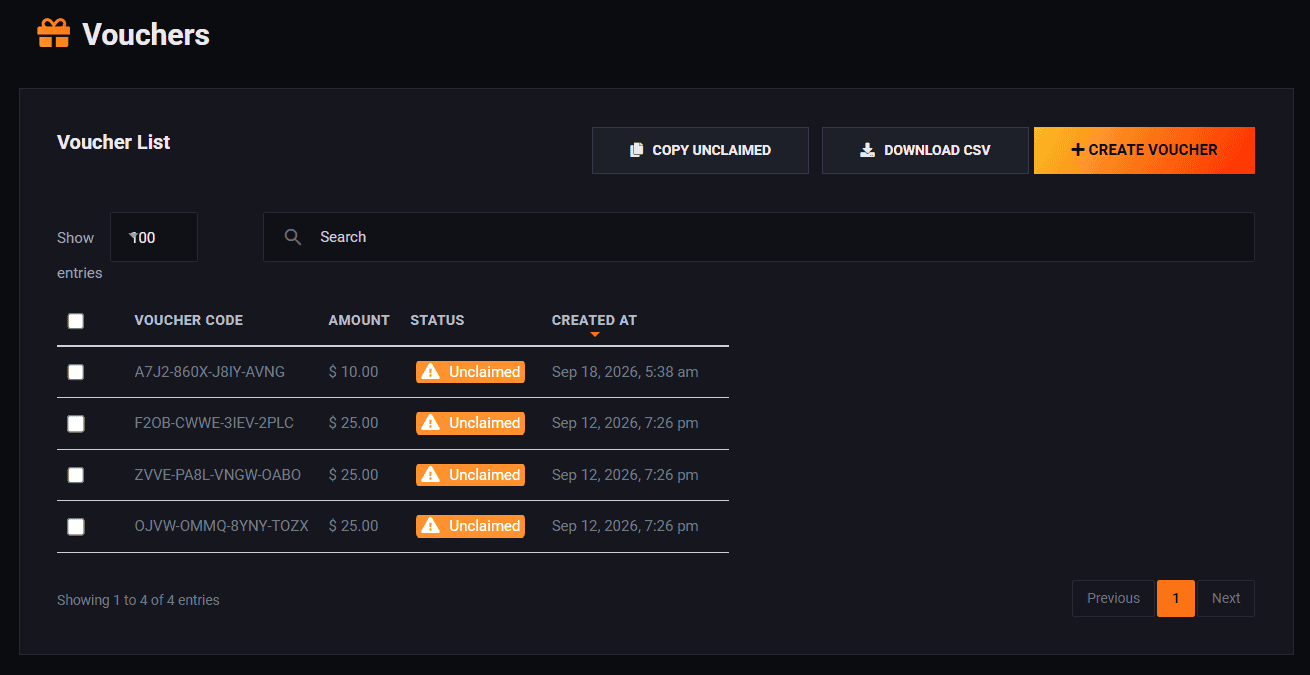Click the Voucher List heading
Screen dimensions: 1310x675
point(114,142)
